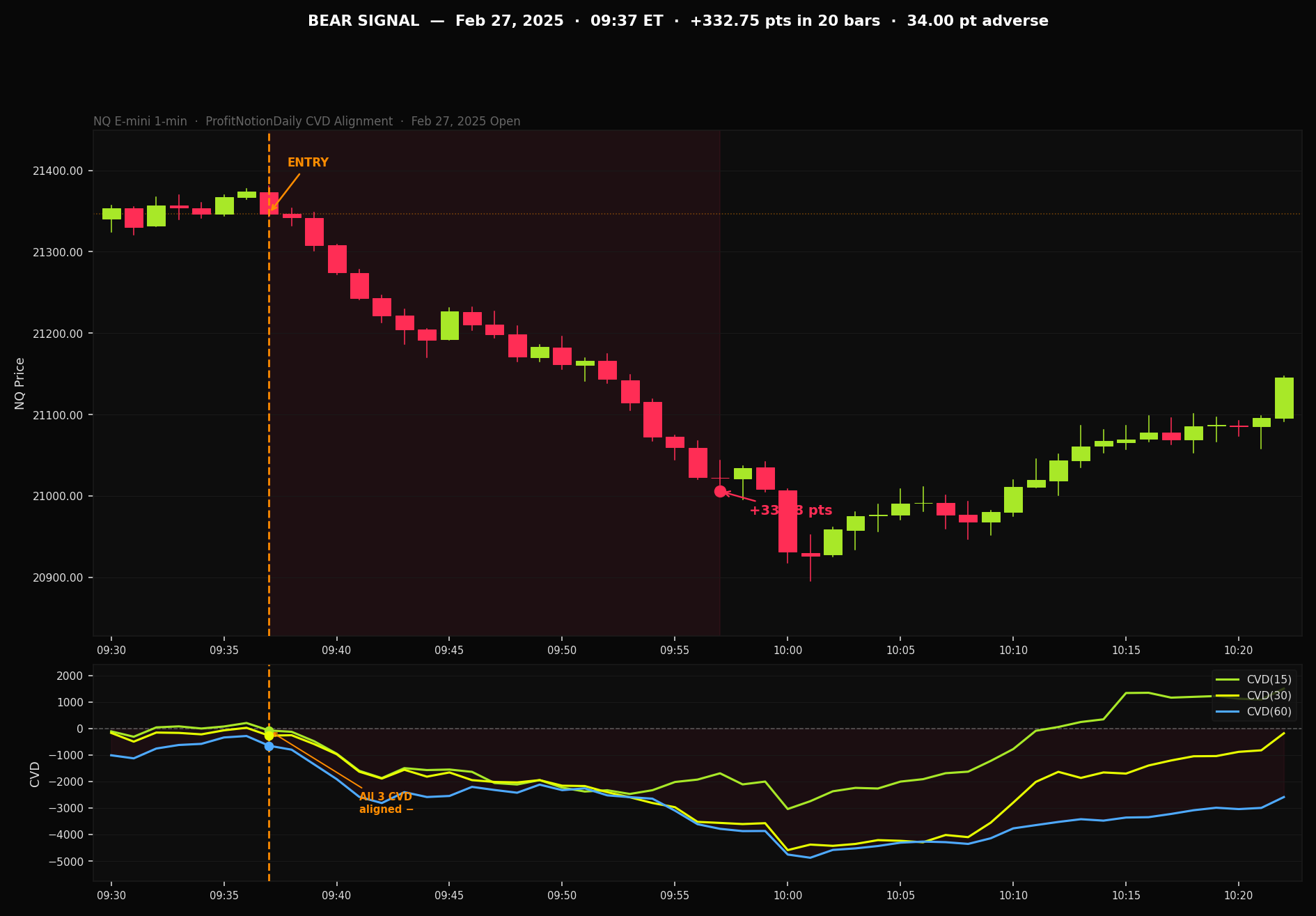
Task: Click the NQ Price axis title
Action: (19, 383)
